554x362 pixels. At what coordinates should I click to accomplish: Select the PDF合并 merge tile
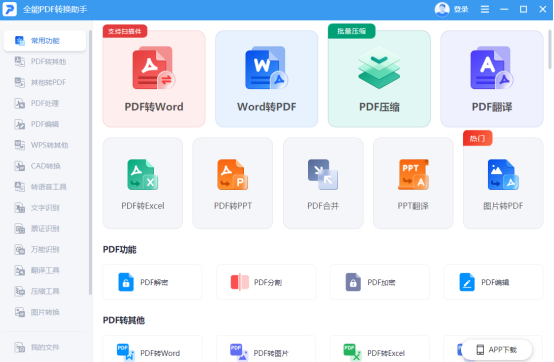323,183
